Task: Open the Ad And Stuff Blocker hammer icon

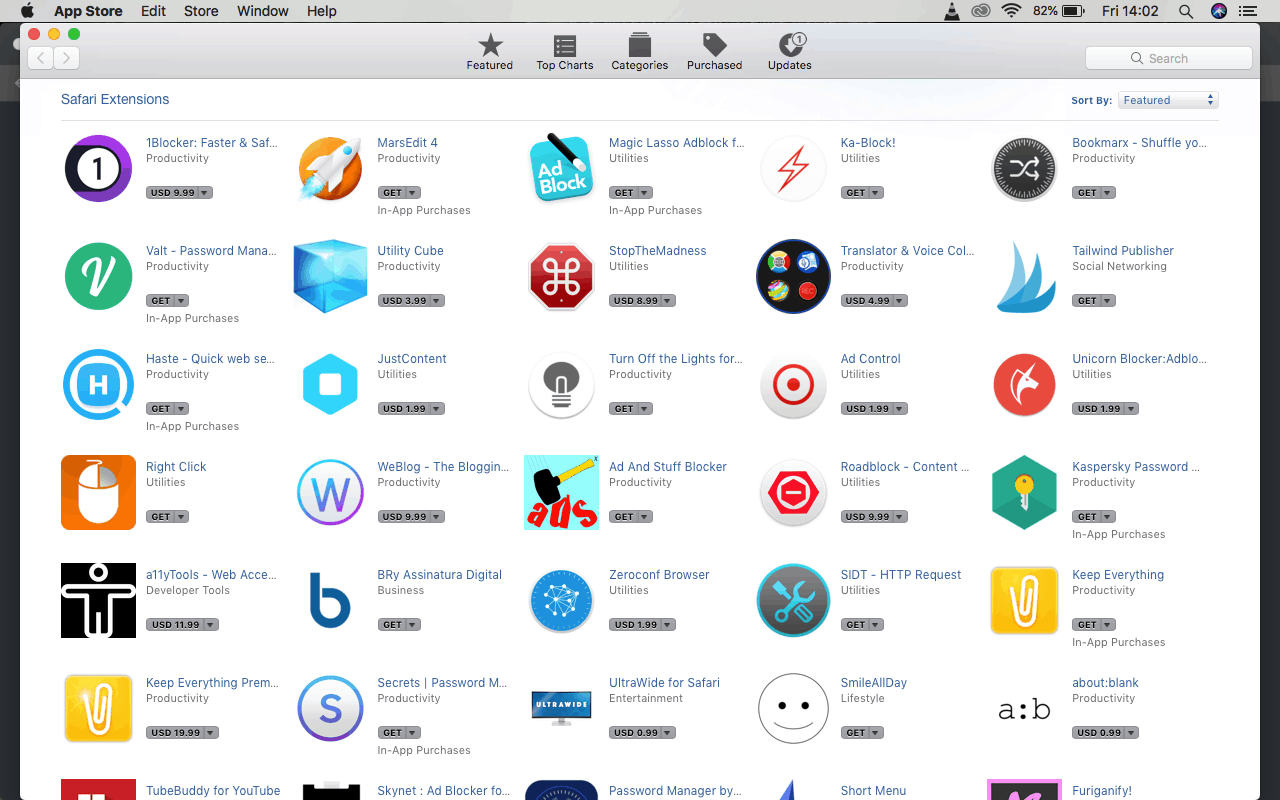Action: click(x=561, y=492)
